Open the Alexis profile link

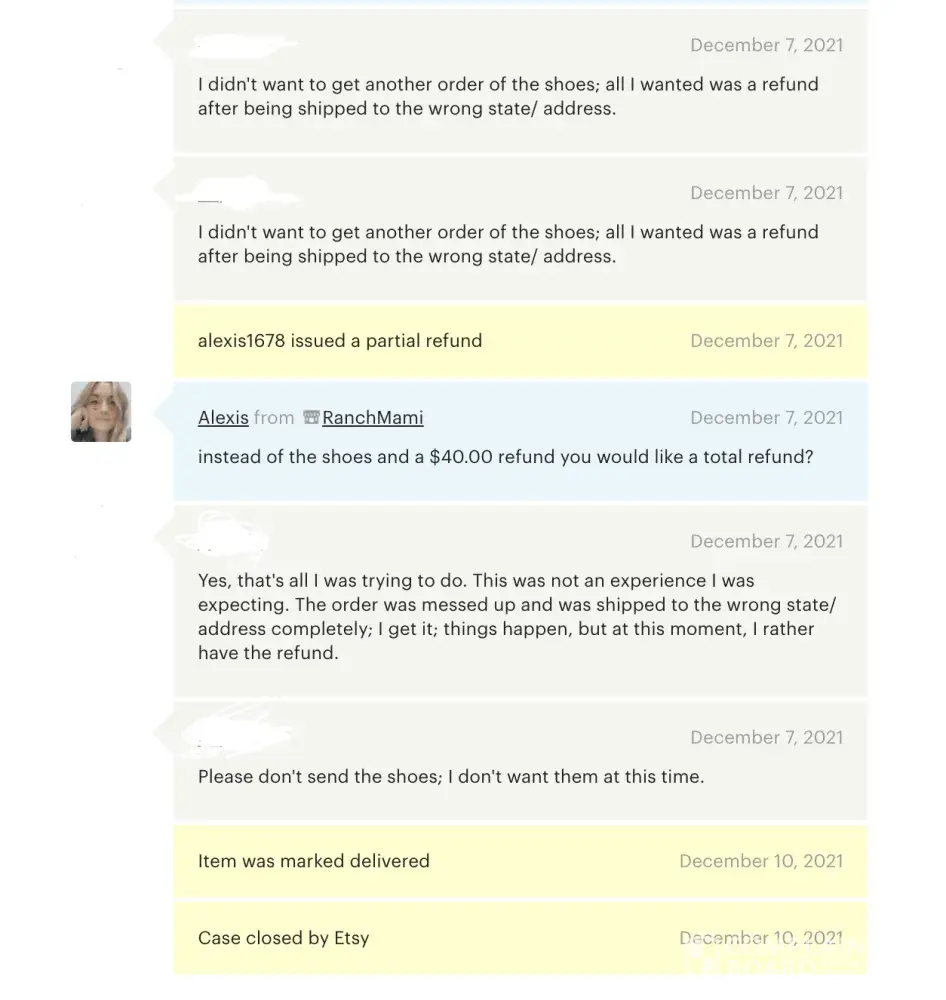[x=223, y=418]
